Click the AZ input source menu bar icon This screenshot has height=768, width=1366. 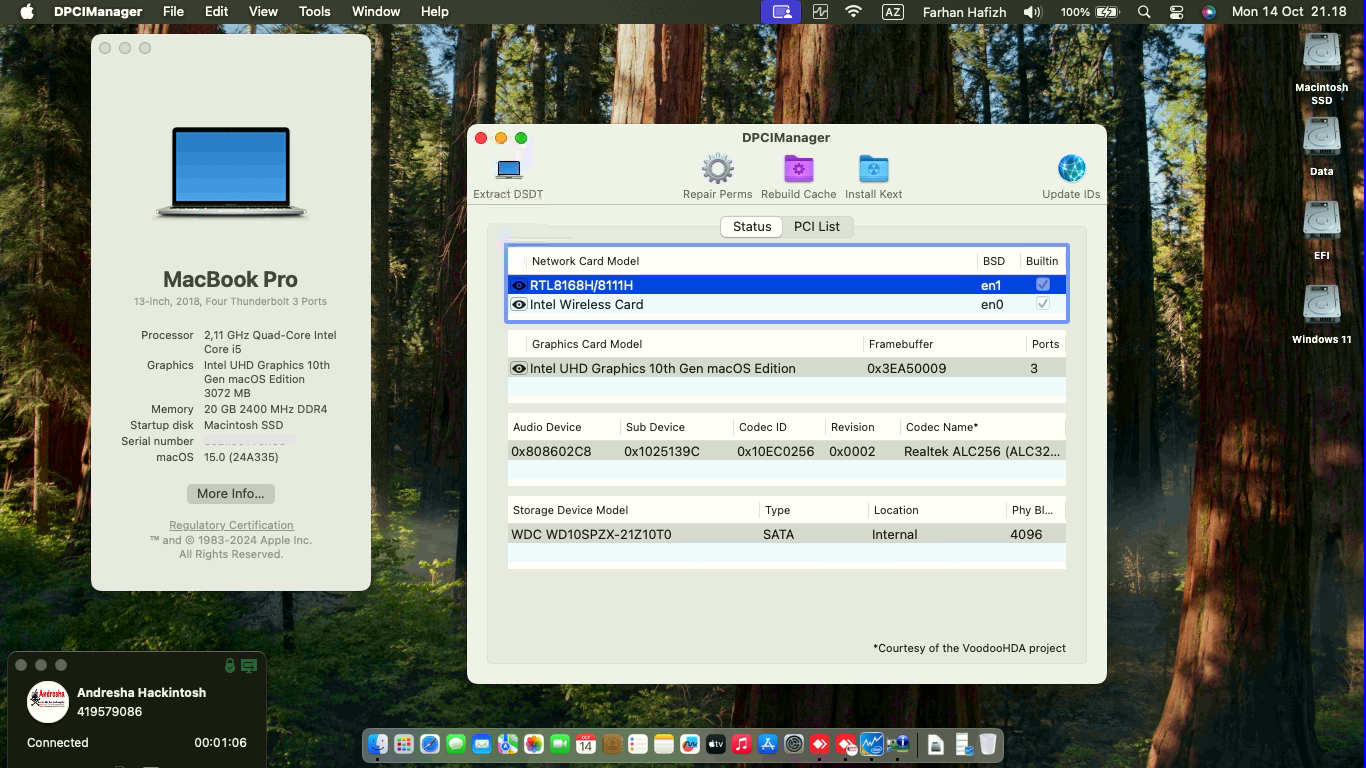pos(892,11)
